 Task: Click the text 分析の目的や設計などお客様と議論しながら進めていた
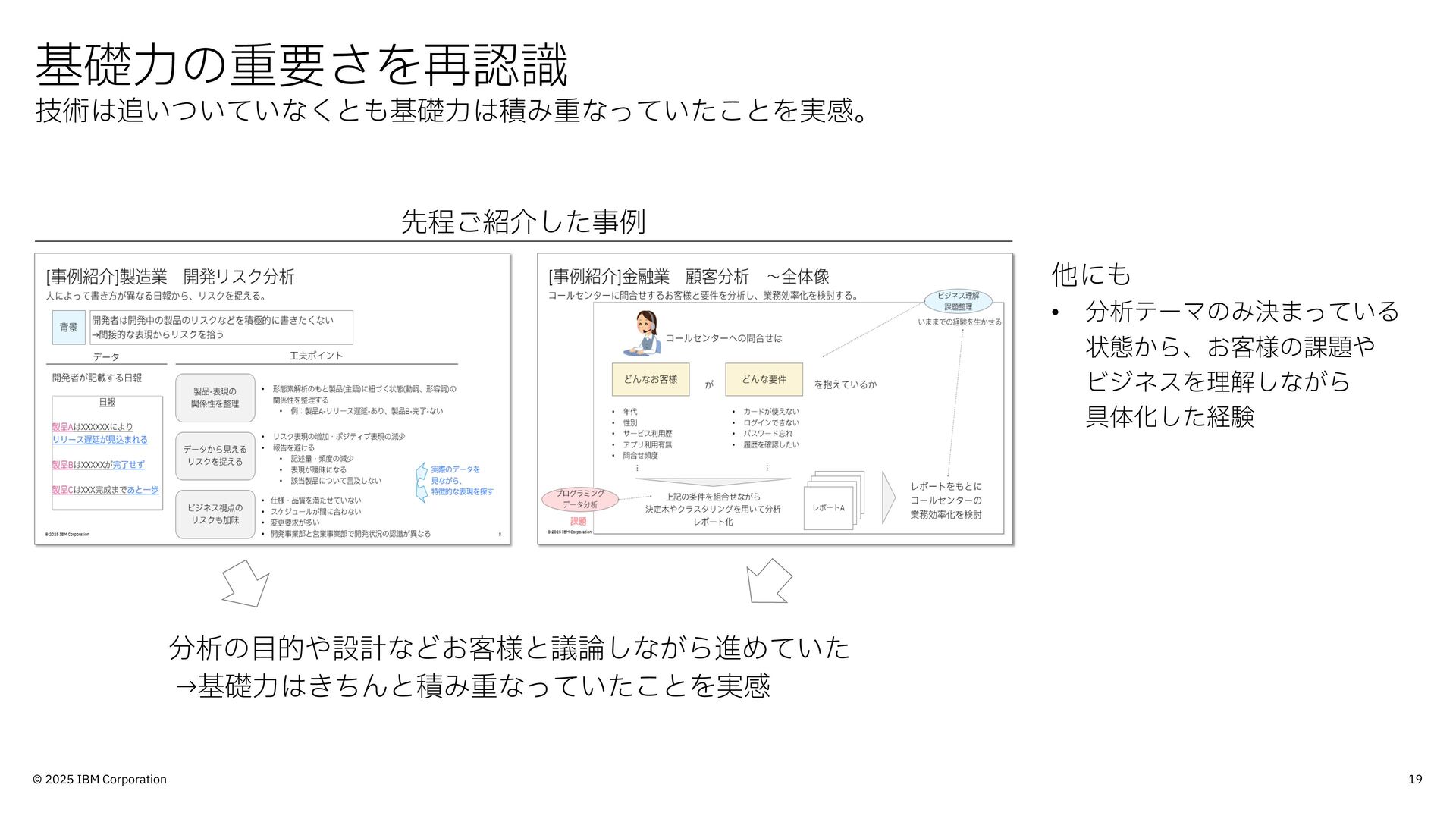pos(509,648)
